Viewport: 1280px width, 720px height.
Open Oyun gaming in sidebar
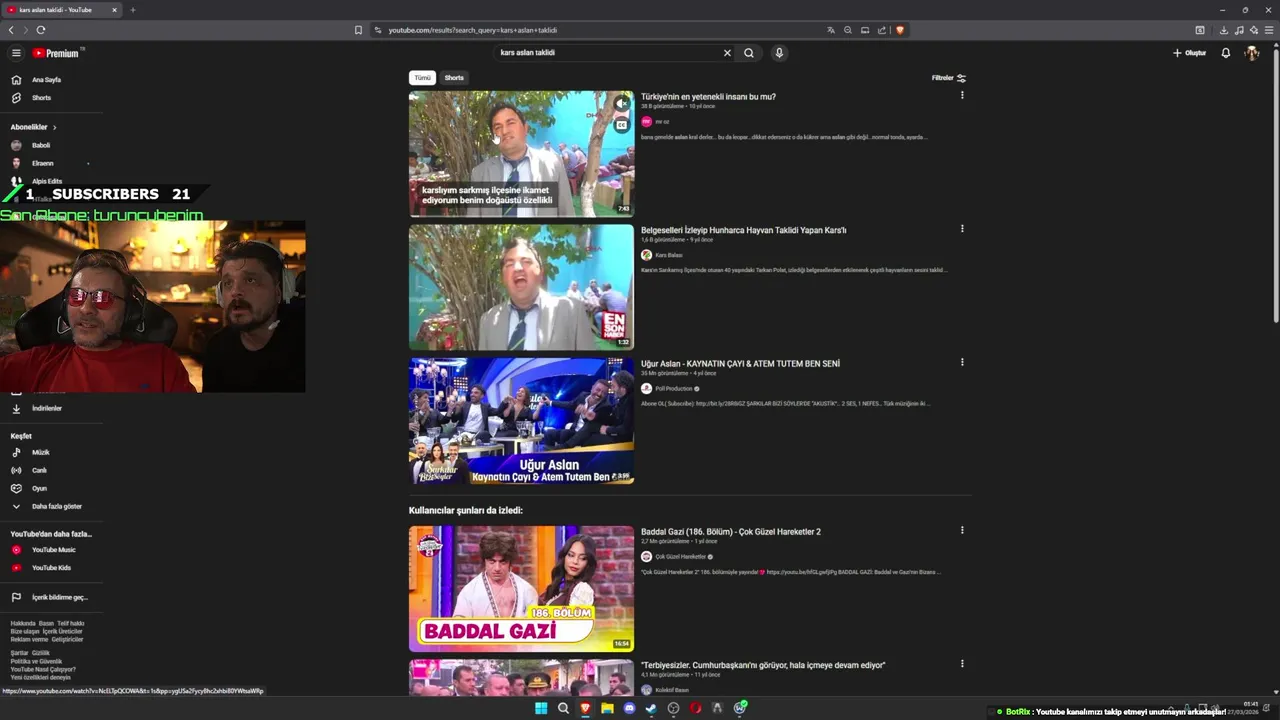point(39,488)
